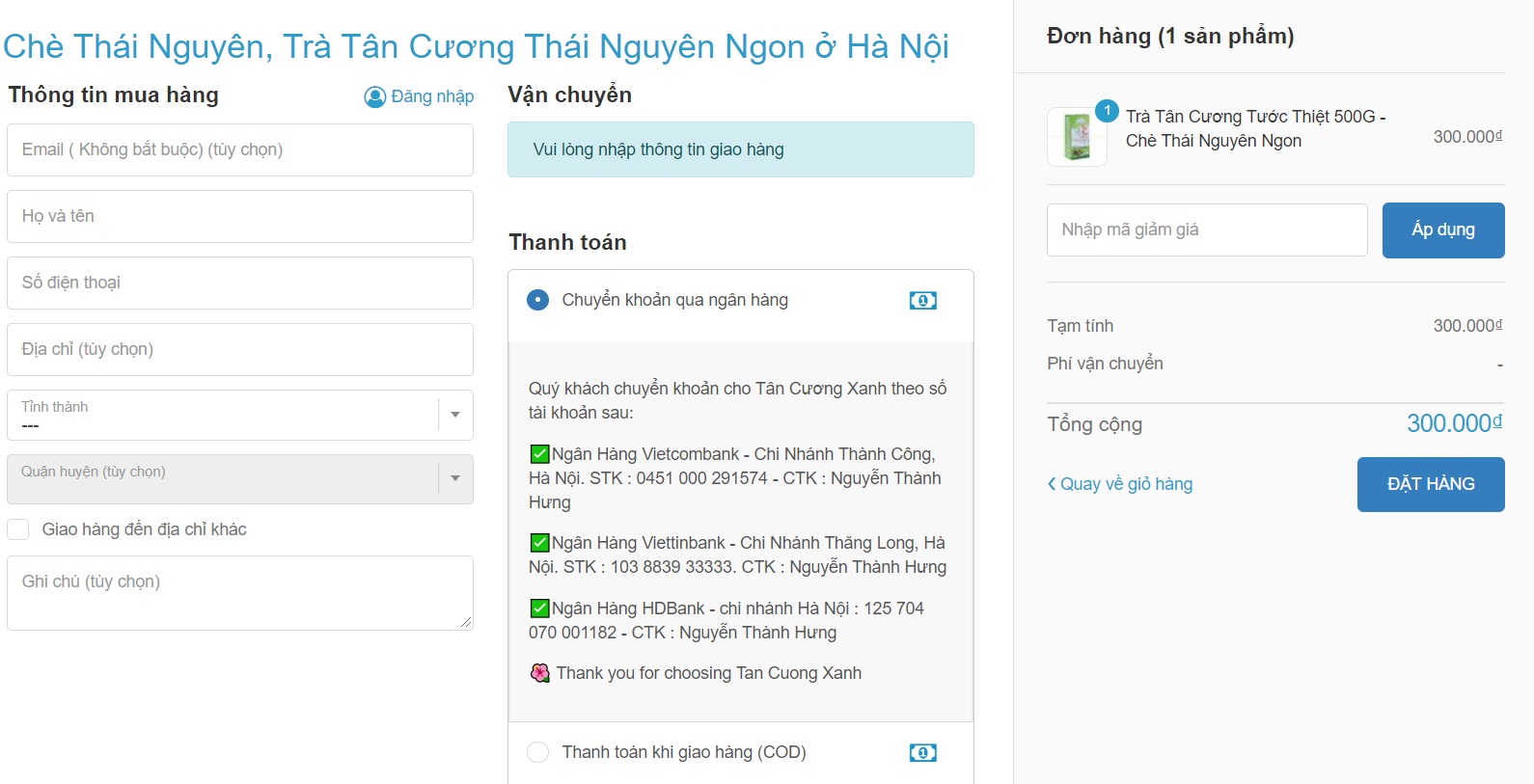The image size is (1534, 784).
Task: Click the Trà Tân Cương product thumbnail
Action: [1077, 137]
